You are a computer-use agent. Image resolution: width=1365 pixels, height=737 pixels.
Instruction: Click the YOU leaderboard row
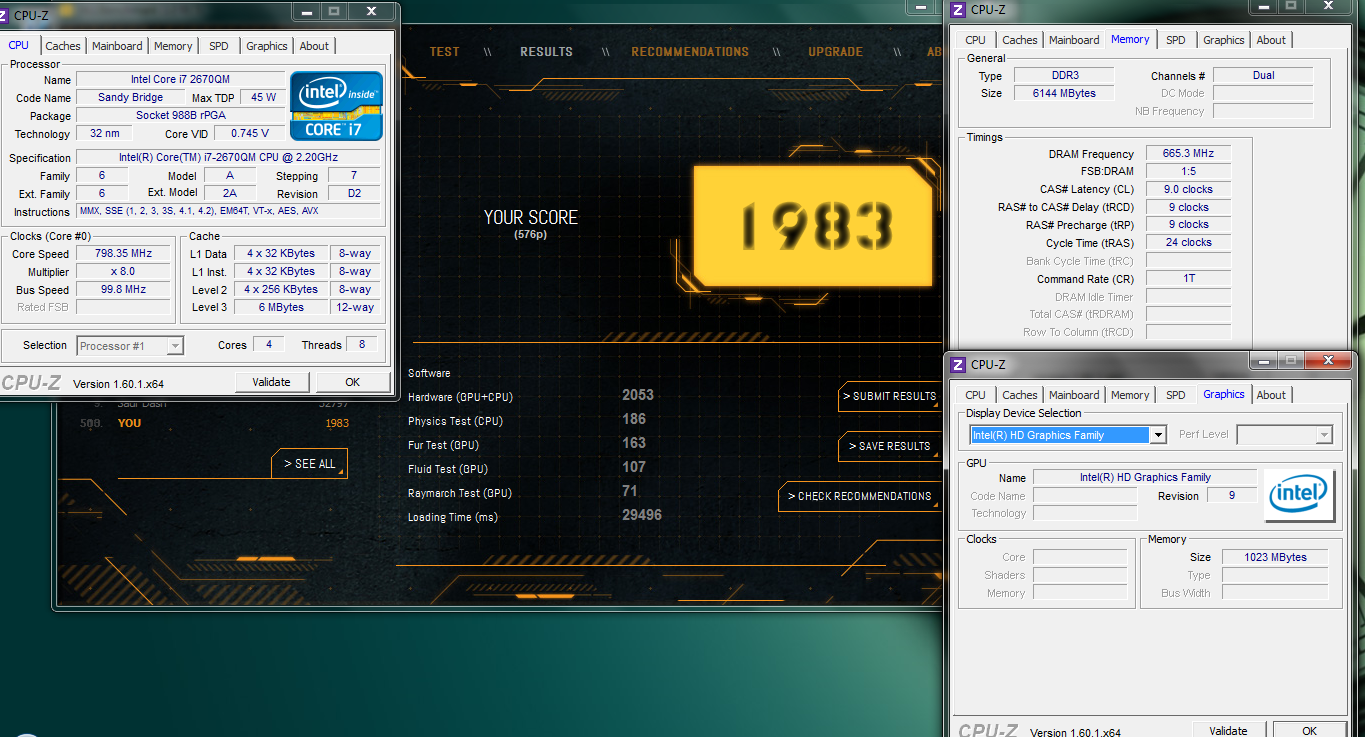click(x=214, y=423)
